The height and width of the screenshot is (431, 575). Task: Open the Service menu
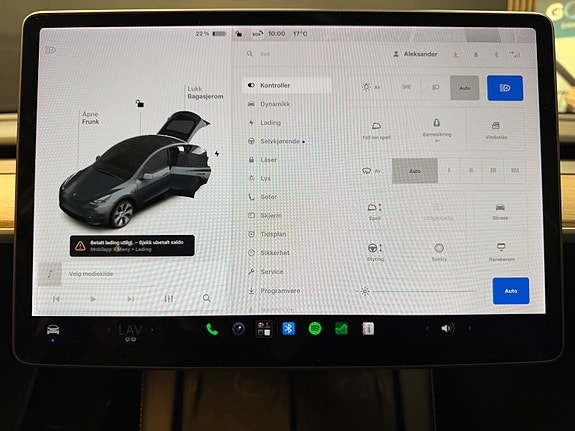pyautogui.click(x=265, y=272)
